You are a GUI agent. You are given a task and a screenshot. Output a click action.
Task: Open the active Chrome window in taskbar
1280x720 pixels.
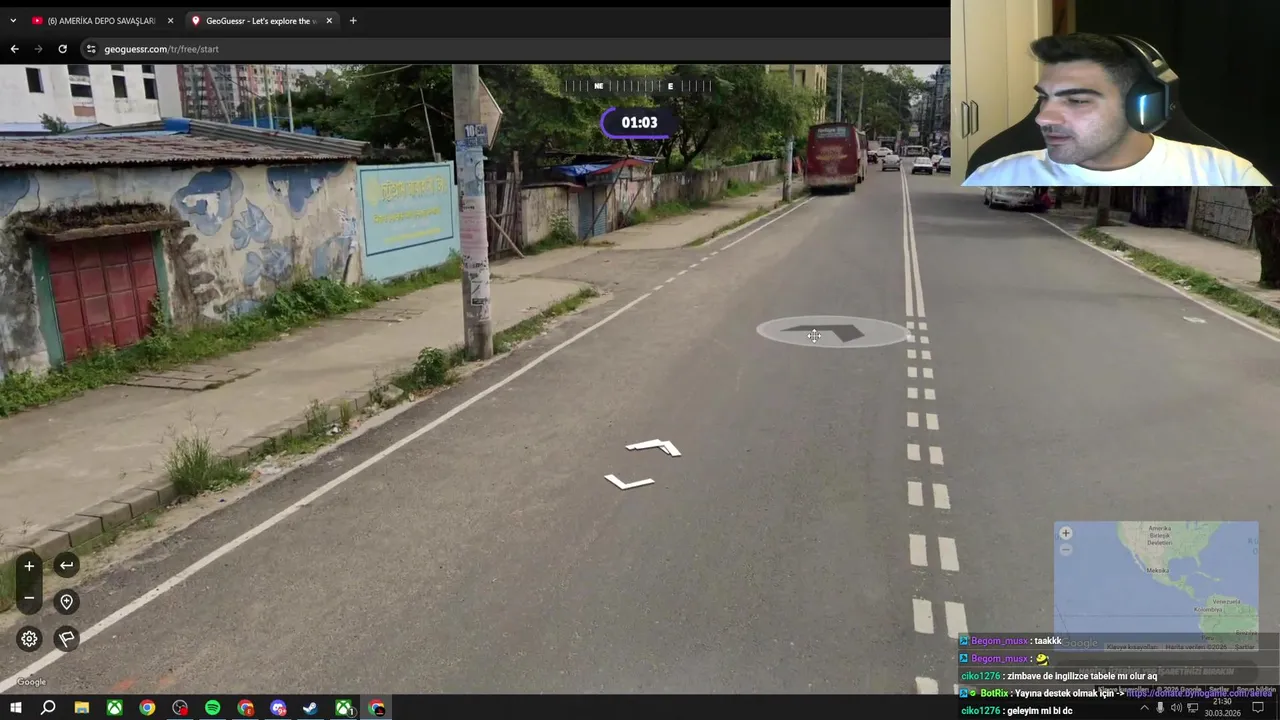pyautogui.click(x=376, y=708)
